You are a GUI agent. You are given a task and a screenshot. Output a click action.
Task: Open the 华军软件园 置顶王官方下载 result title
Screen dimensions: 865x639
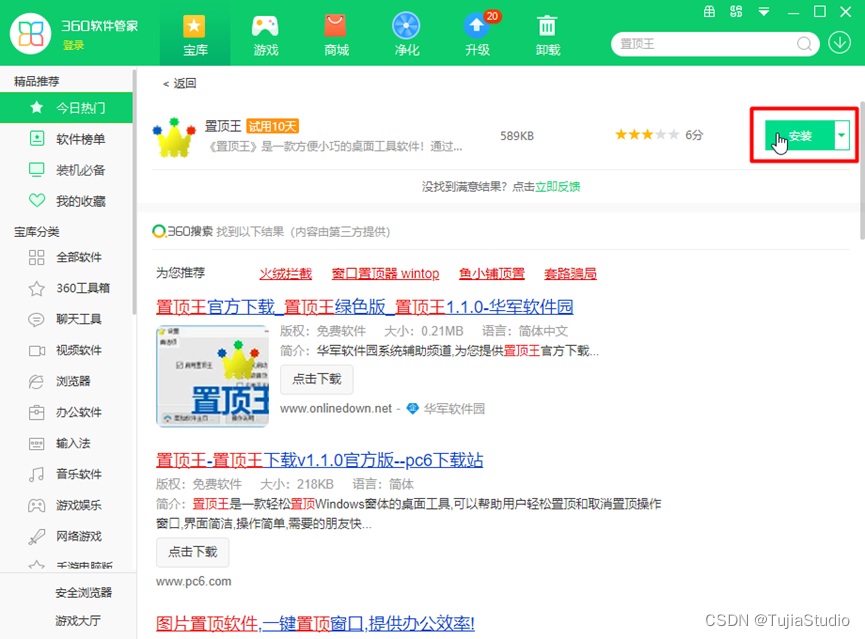[x=365, y=307]
